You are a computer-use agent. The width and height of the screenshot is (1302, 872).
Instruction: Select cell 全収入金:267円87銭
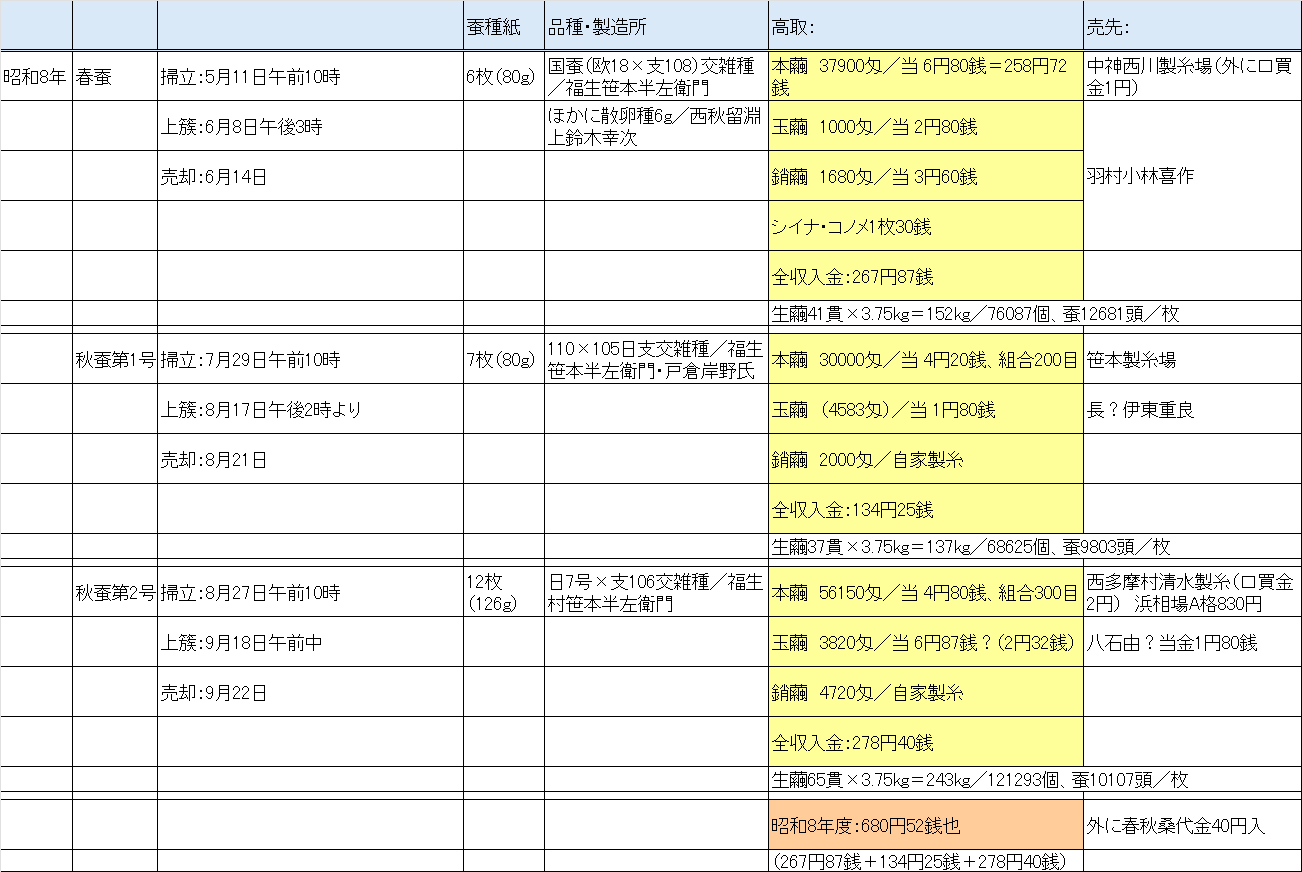(926, 276)
